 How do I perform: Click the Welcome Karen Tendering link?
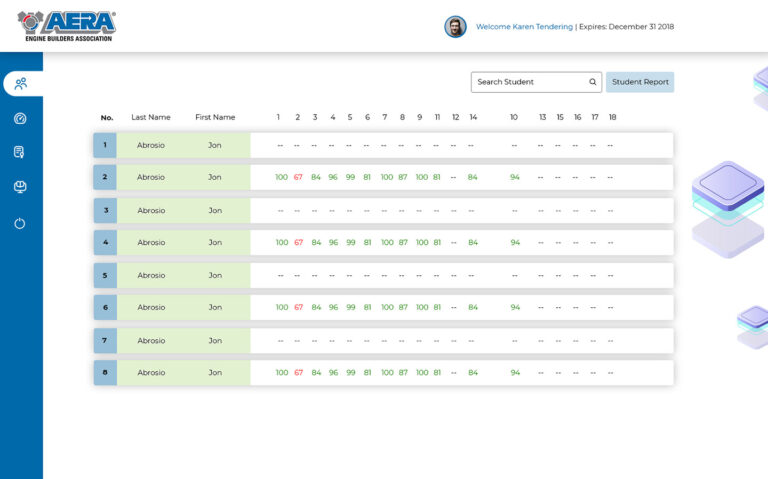(x=524, y=27)
